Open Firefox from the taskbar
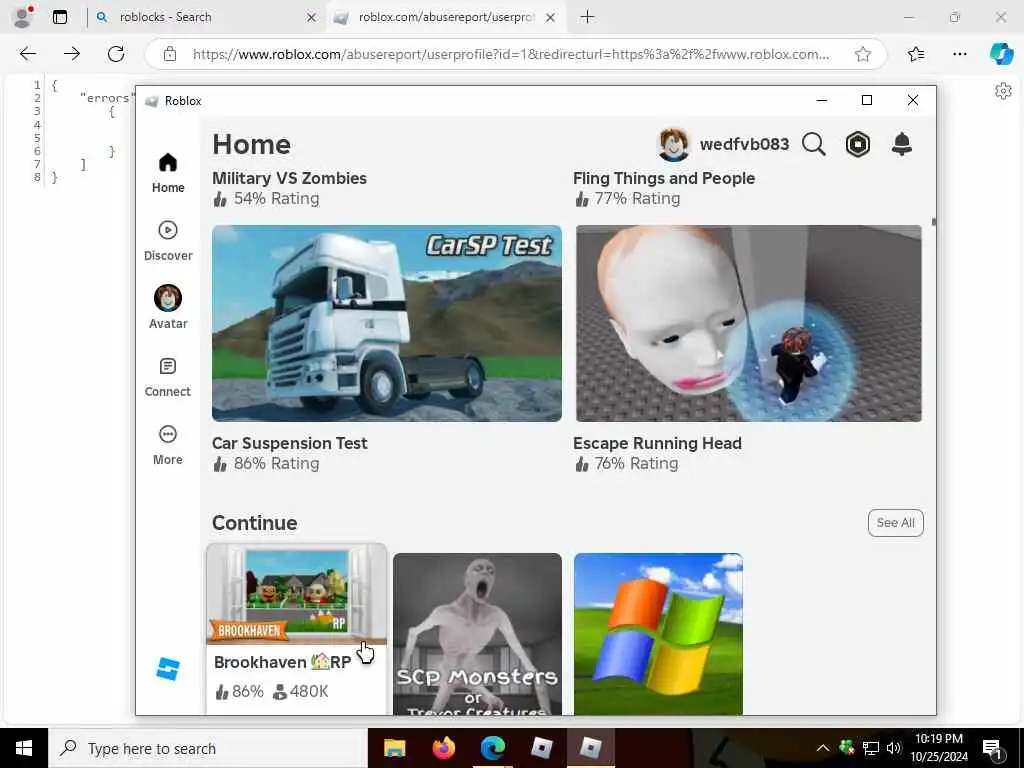The image size is (1024, 768). [x=444, y=748]
